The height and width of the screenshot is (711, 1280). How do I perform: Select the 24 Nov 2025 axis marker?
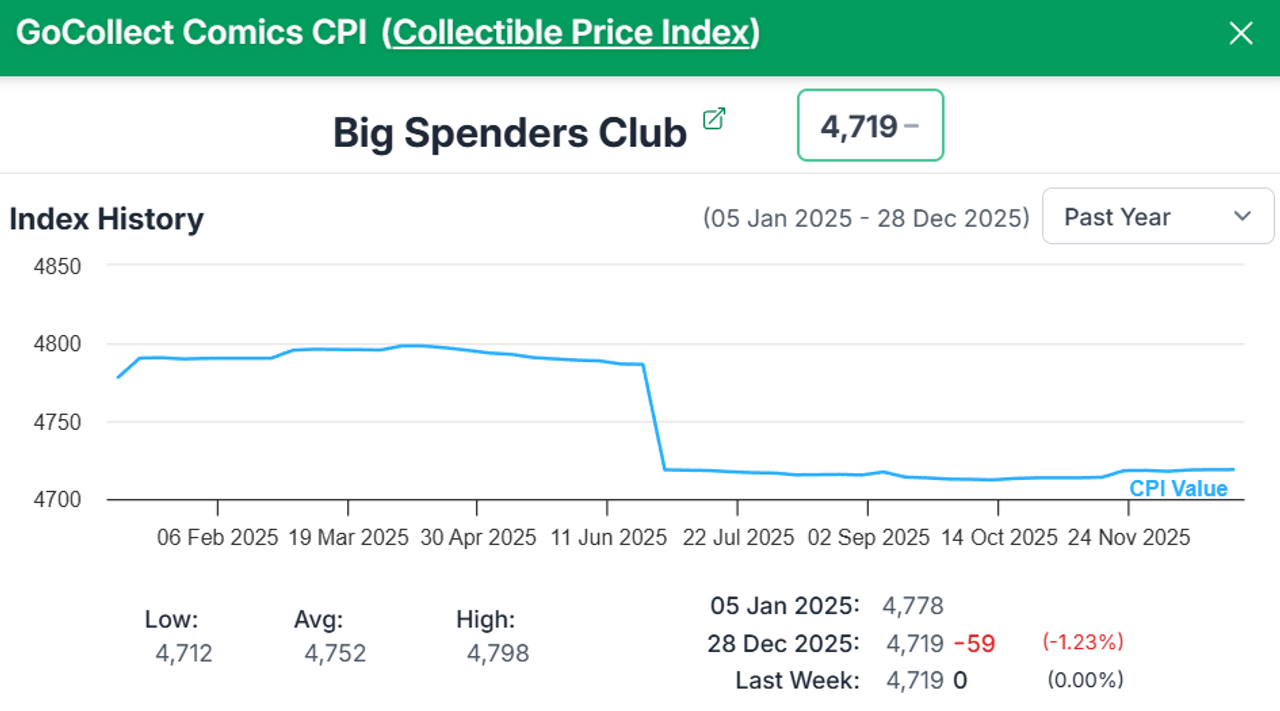click(x=1129, y=538)
